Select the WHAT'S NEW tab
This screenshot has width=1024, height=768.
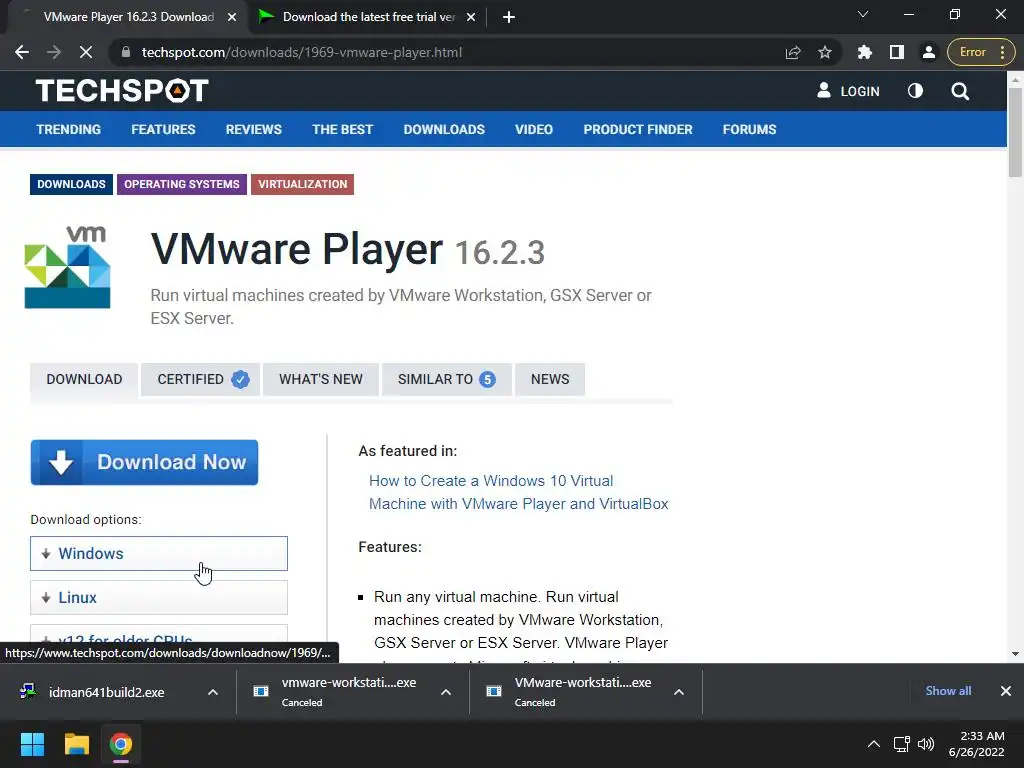tap(321, 379)
